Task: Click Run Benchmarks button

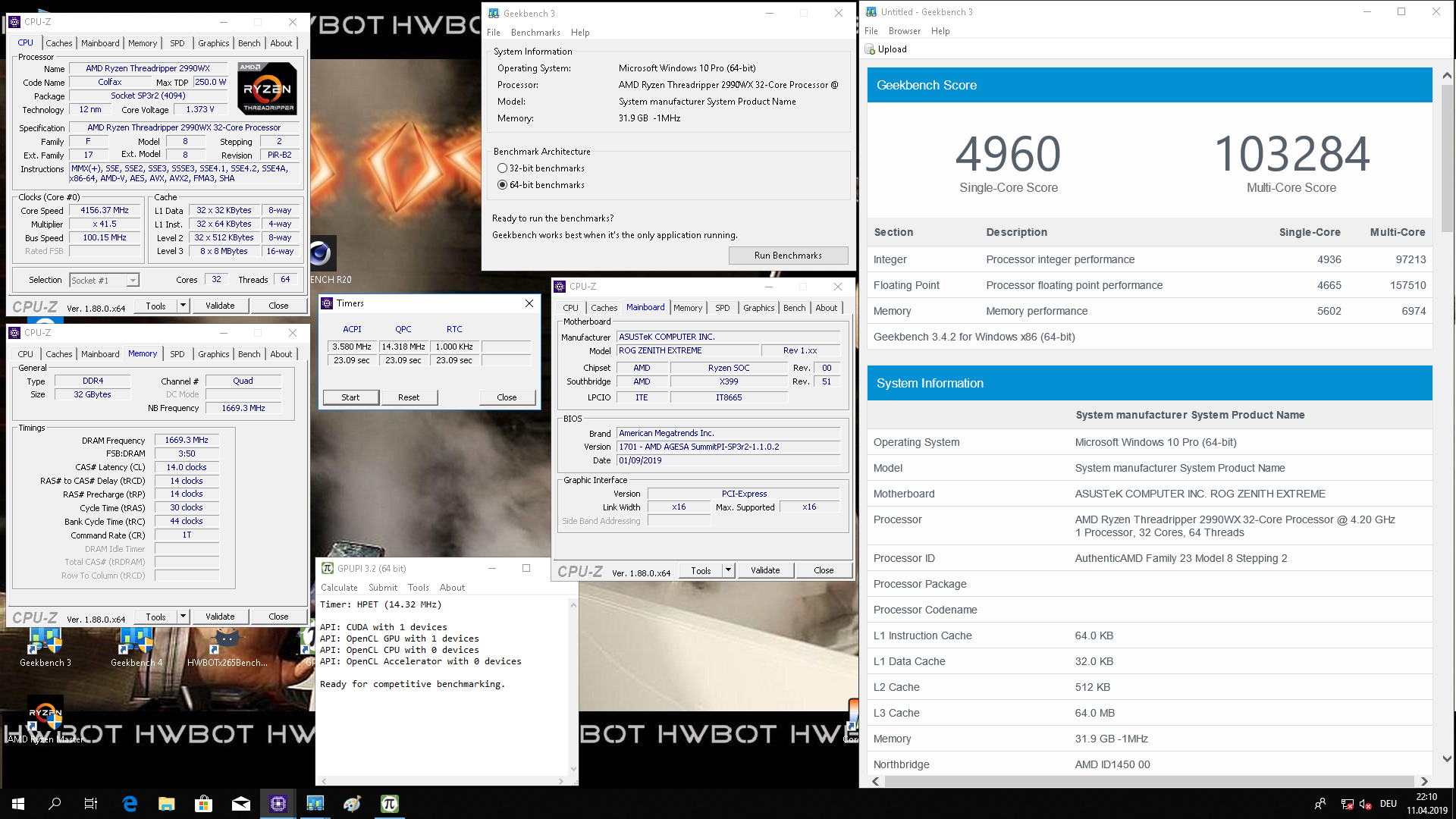Action: point(788,256)
